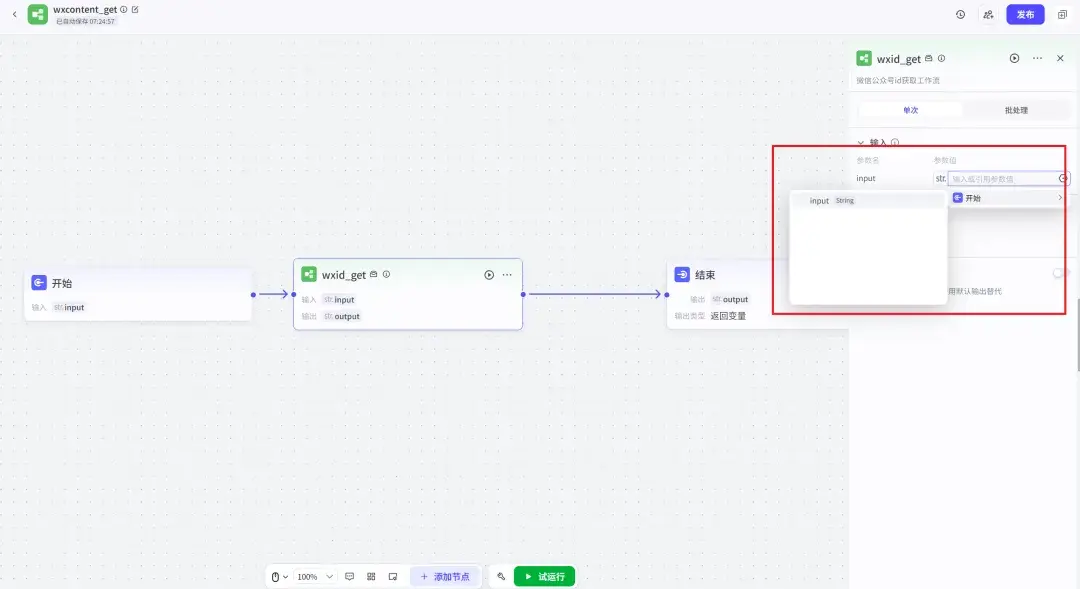The width and height of the screenshot is (1080, 589).
Task: Open the collaborators icon in header
Action: point(988,14)
